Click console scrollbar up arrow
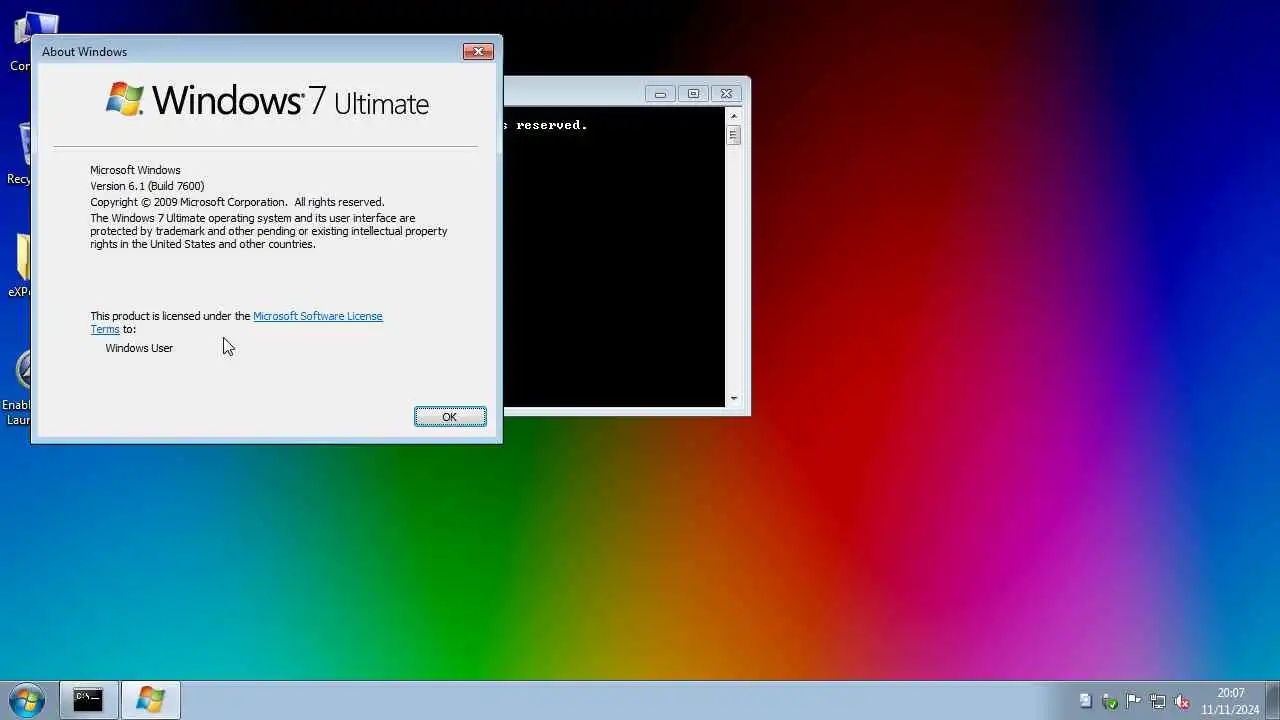The image size is (1280, 720). point(733,116)
